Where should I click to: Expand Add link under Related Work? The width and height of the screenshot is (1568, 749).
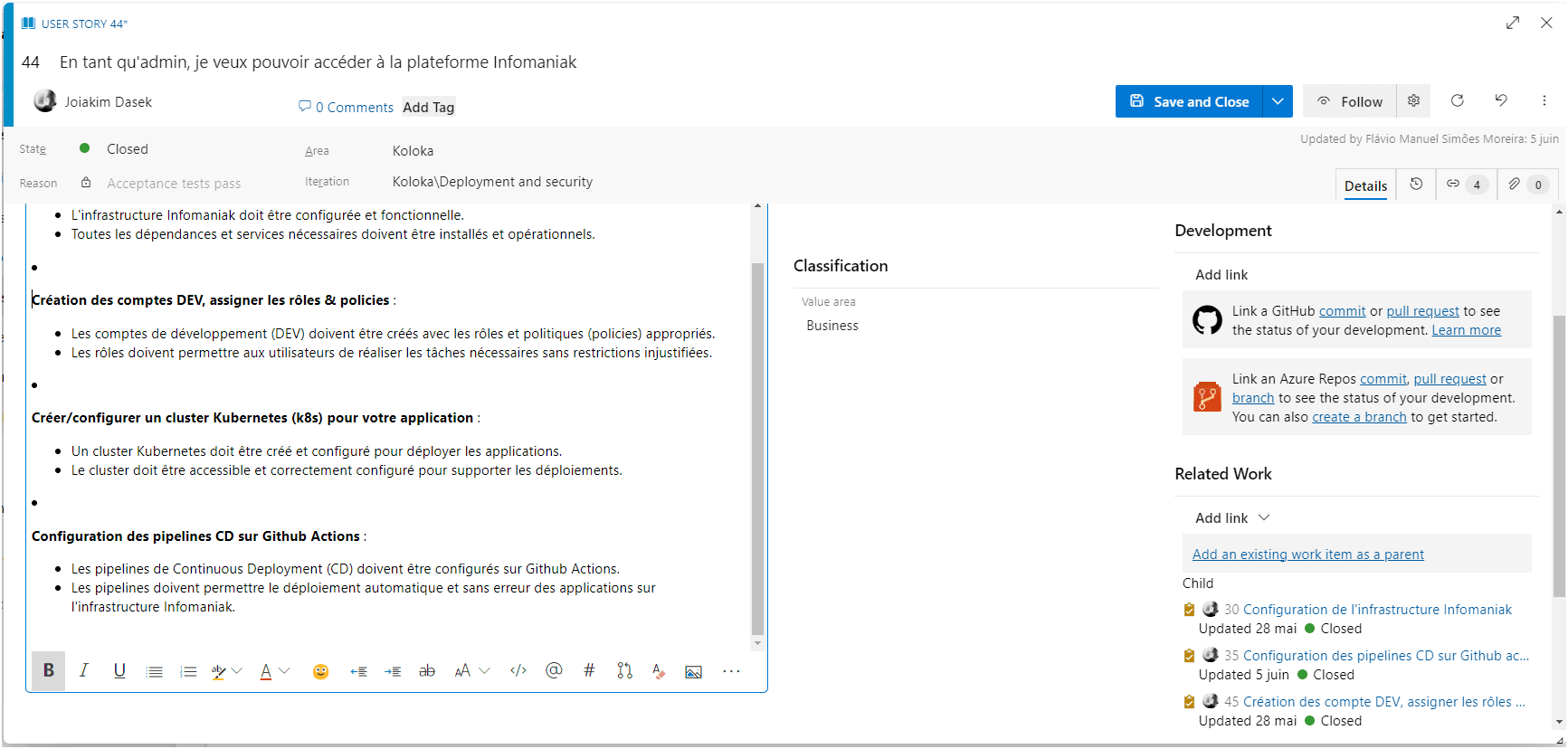click(1232, 518)
